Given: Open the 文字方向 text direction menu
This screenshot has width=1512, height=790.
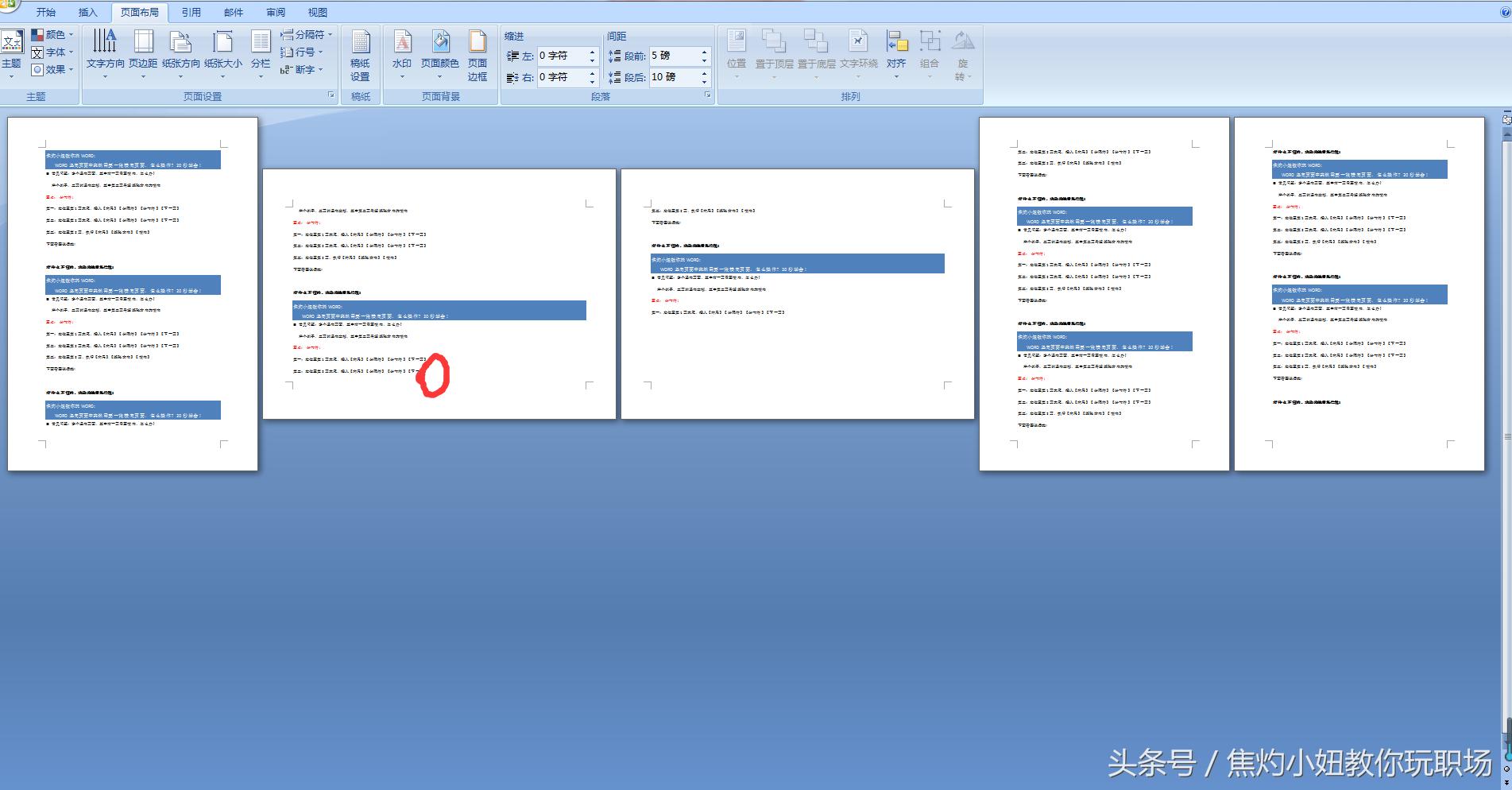Looking at the screenshot, I should (105, 53).
